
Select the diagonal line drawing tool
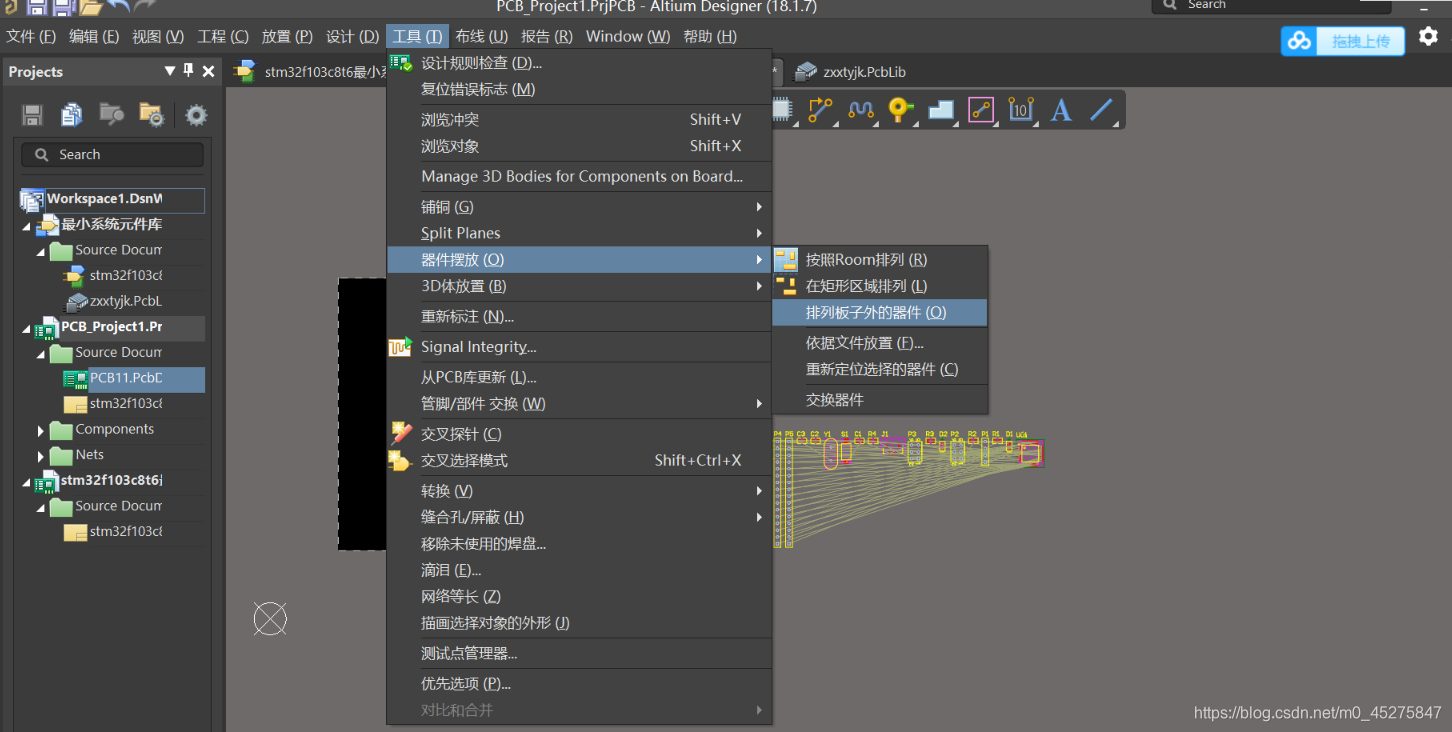click(x=1101, y=109)
